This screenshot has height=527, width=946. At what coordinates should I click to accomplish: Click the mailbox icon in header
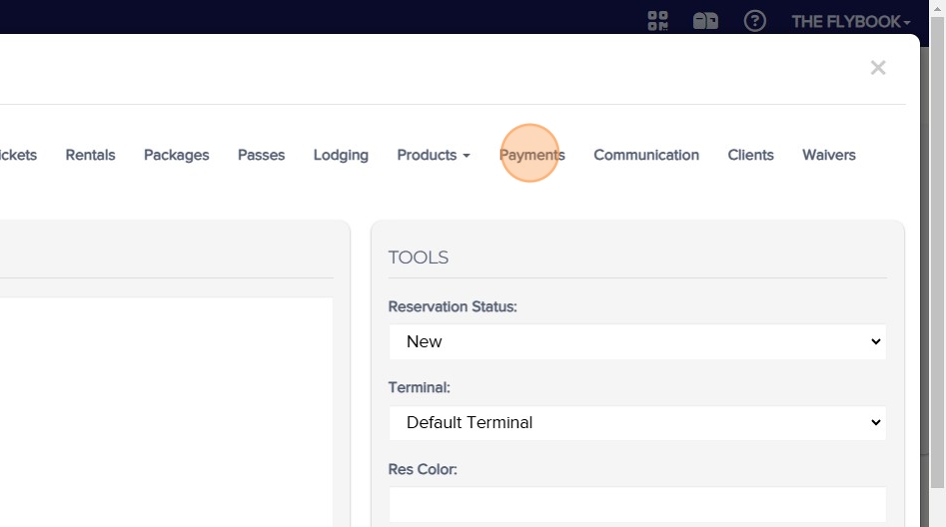pos(705,21)
